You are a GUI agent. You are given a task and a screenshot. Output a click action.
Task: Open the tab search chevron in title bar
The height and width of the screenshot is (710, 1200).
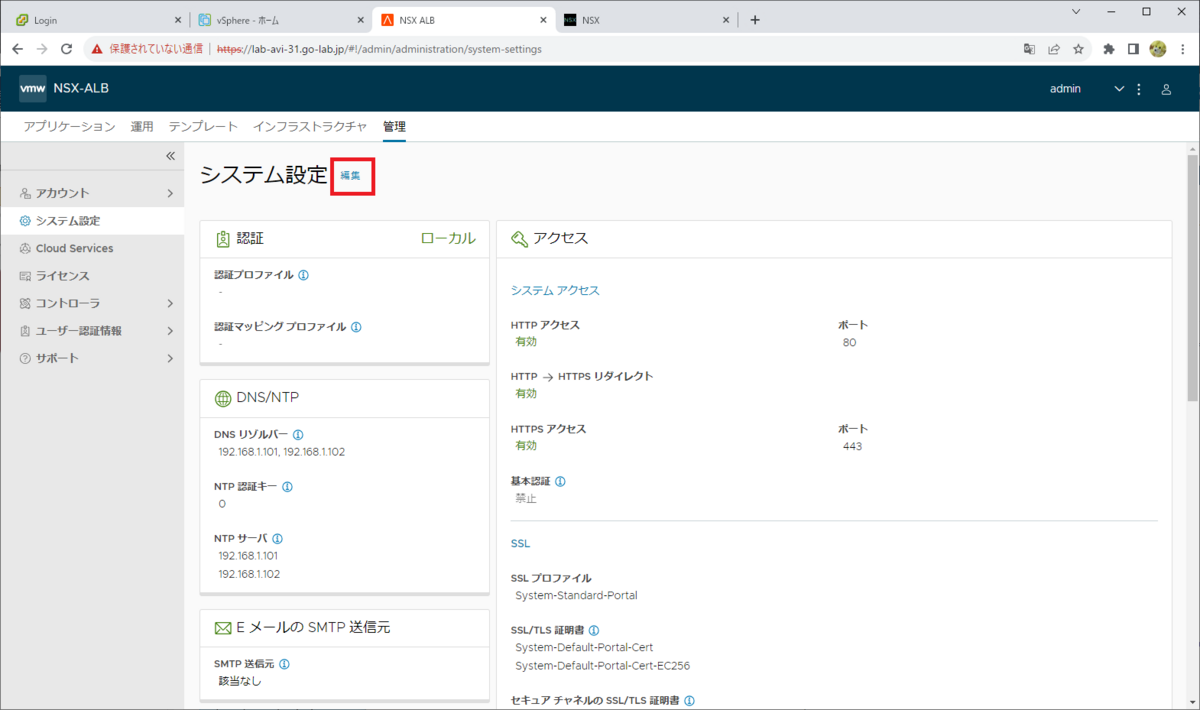(x=1076, y=12)
